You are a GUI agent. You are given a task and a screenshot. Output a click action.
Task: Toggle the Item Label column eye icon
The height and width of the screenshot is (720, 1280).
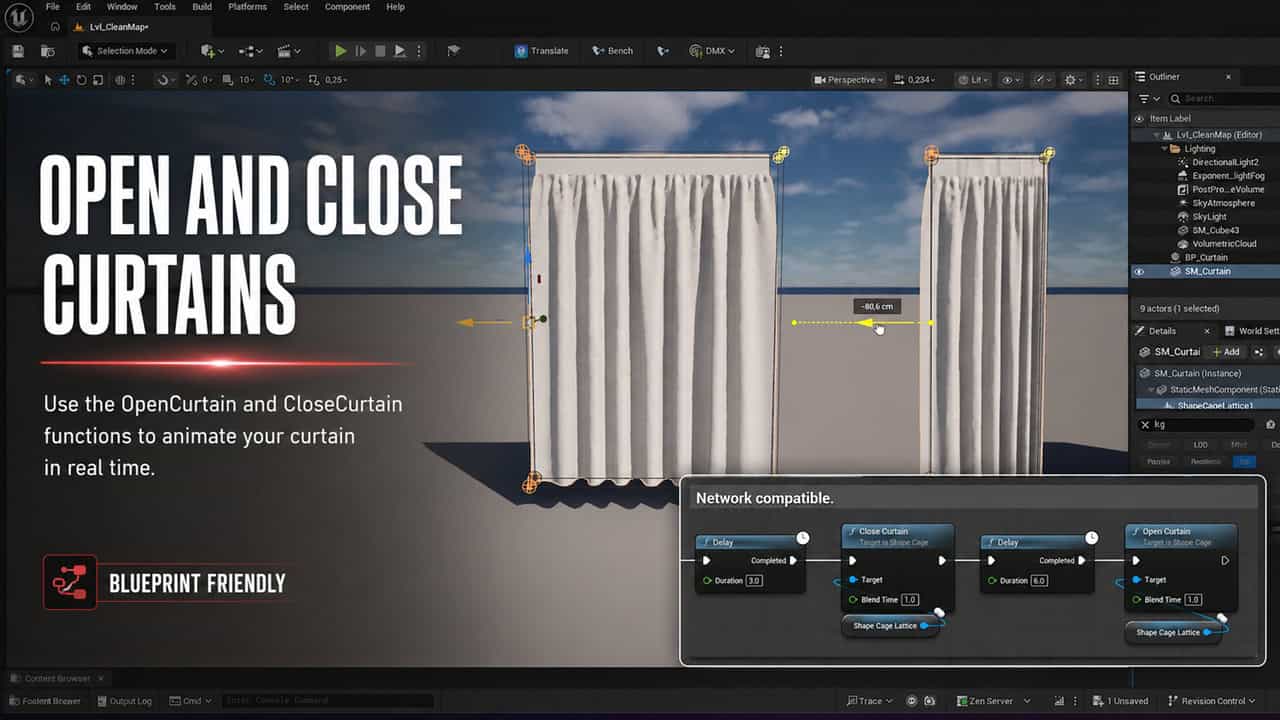click(x=1138, y=118)
